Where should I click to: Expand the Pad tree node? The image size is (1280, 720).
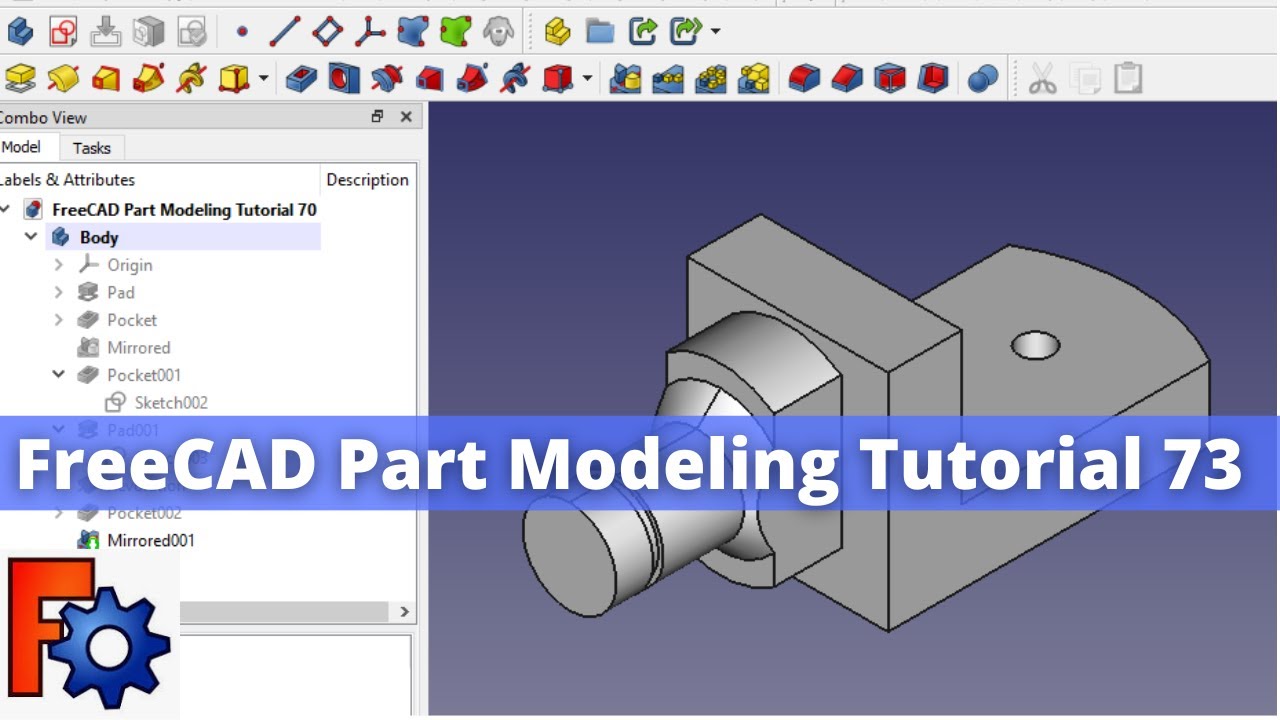coord(58,292)
